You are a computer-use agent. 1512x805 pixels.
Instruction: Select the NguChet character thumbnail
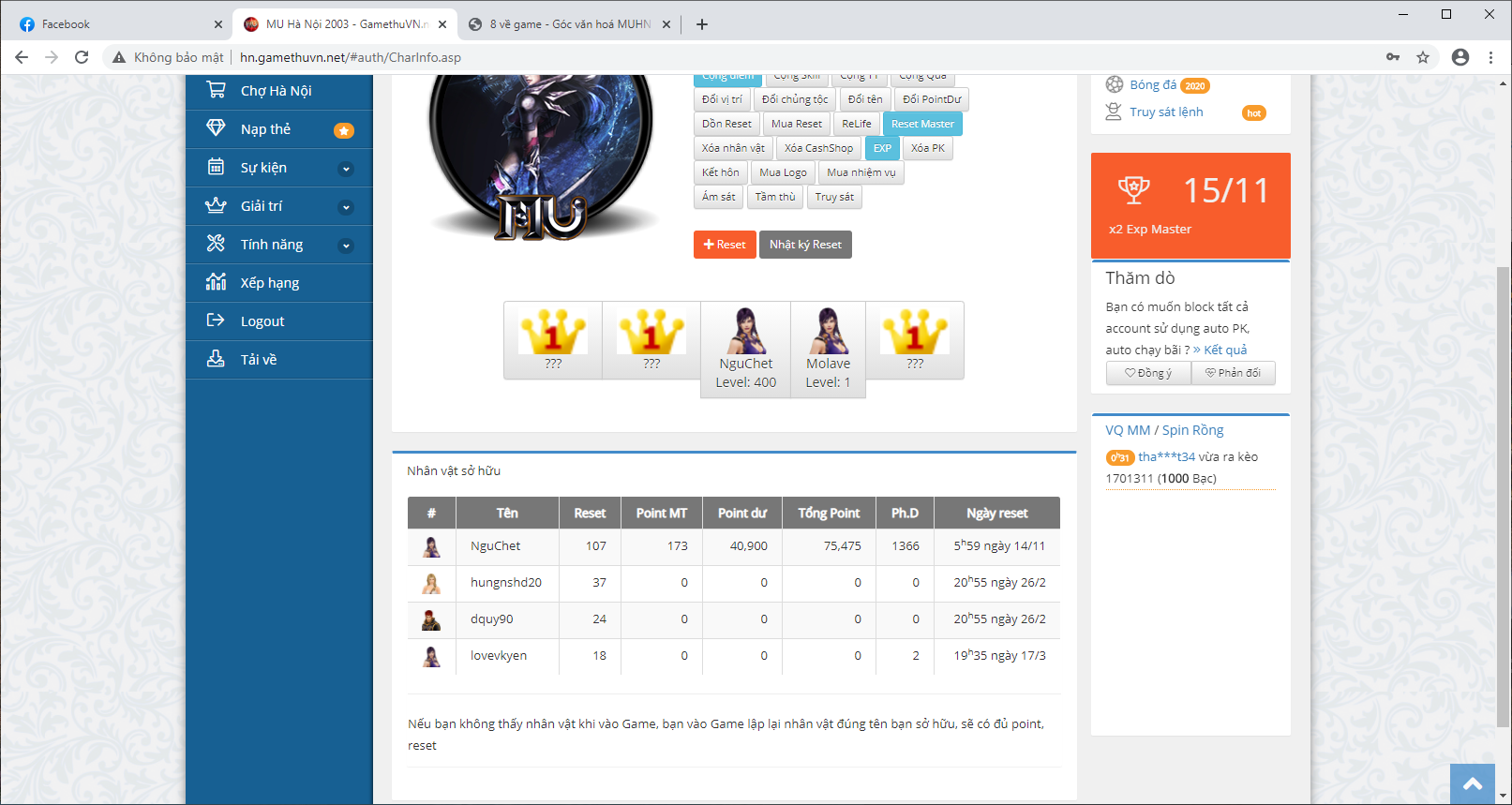tap(745, 333)
